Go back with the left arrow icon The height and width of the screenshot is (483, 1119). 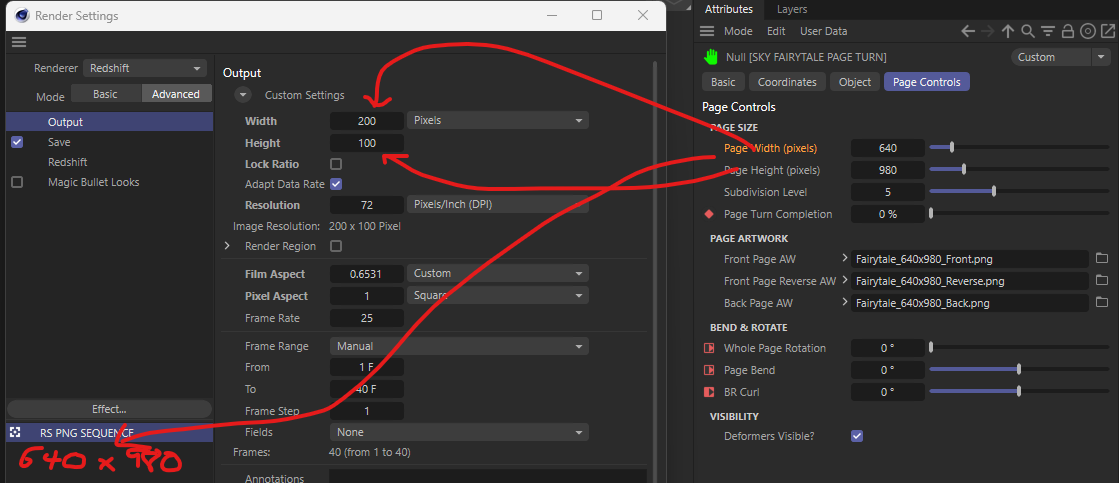[x=968, y=31]
